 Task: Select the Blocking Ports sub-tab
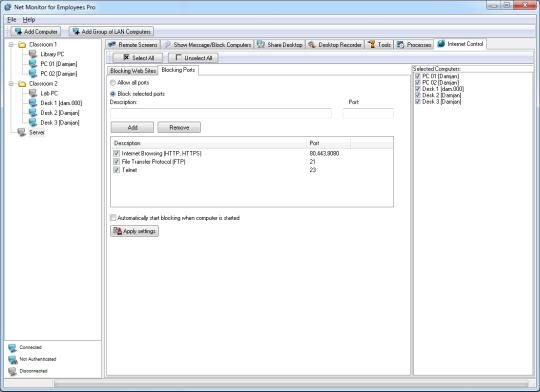point(178,70)
